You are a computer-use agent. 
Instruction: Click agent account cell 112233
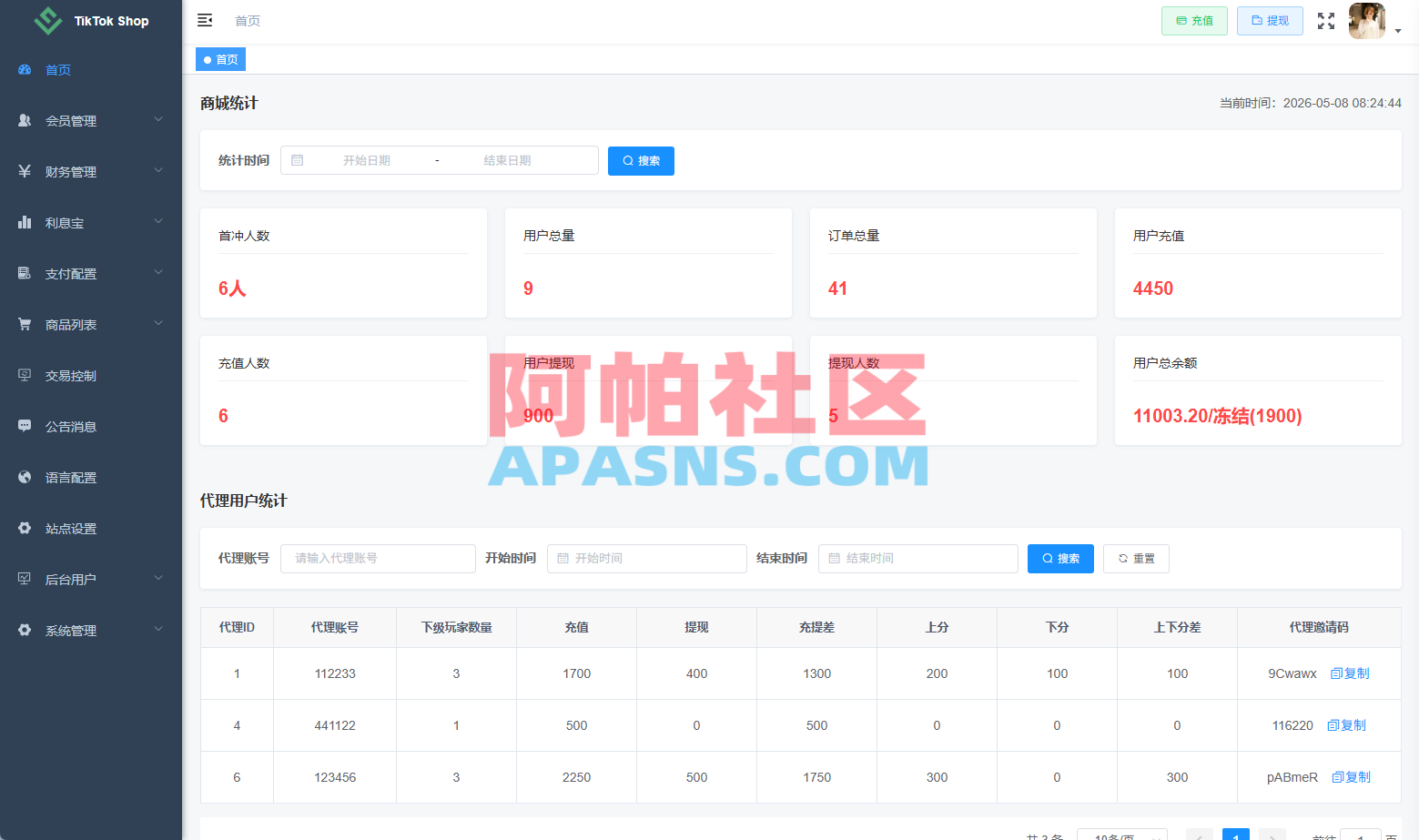(335, 673)
